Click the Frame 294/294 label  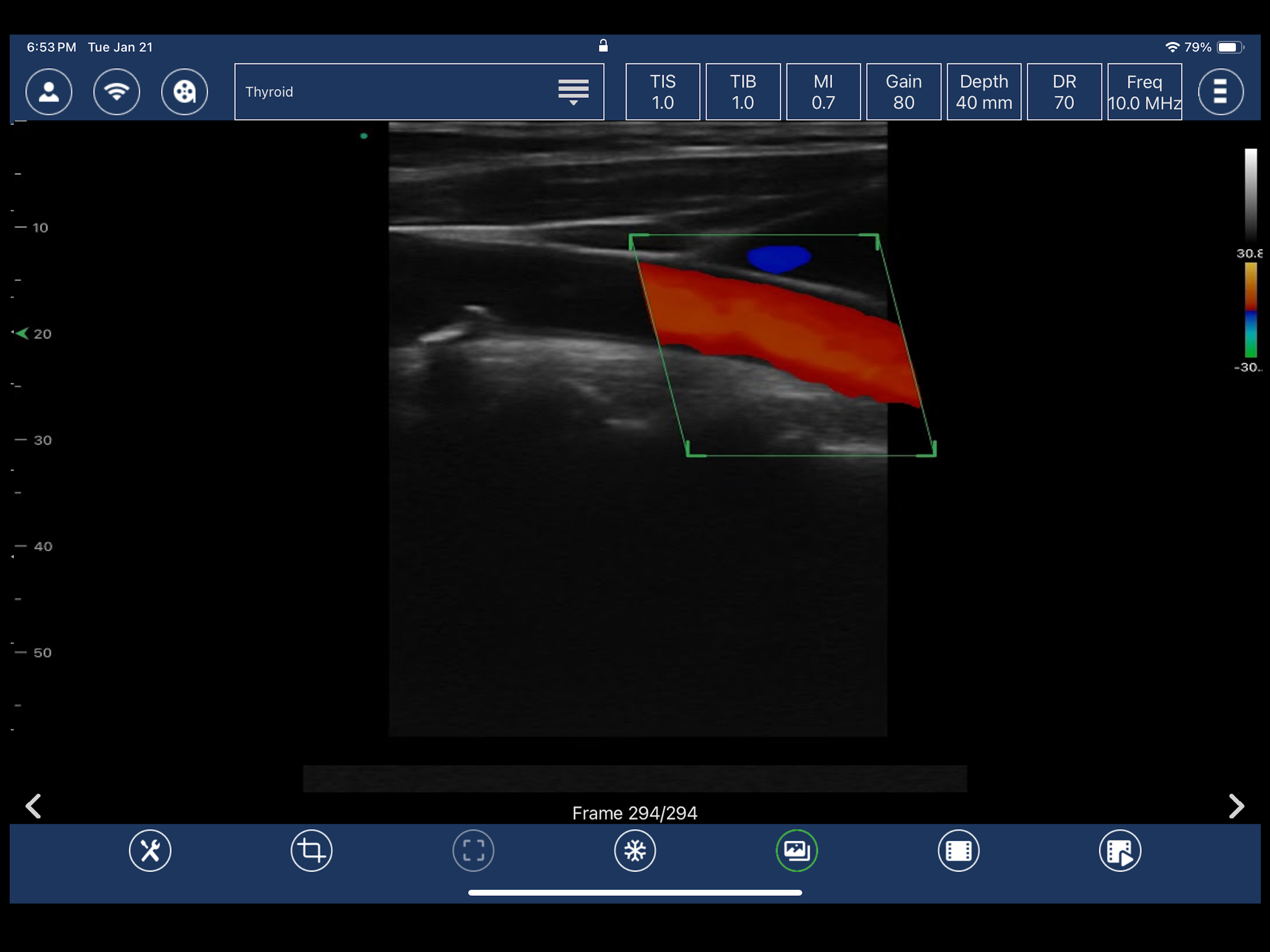(x=635, y=813)
